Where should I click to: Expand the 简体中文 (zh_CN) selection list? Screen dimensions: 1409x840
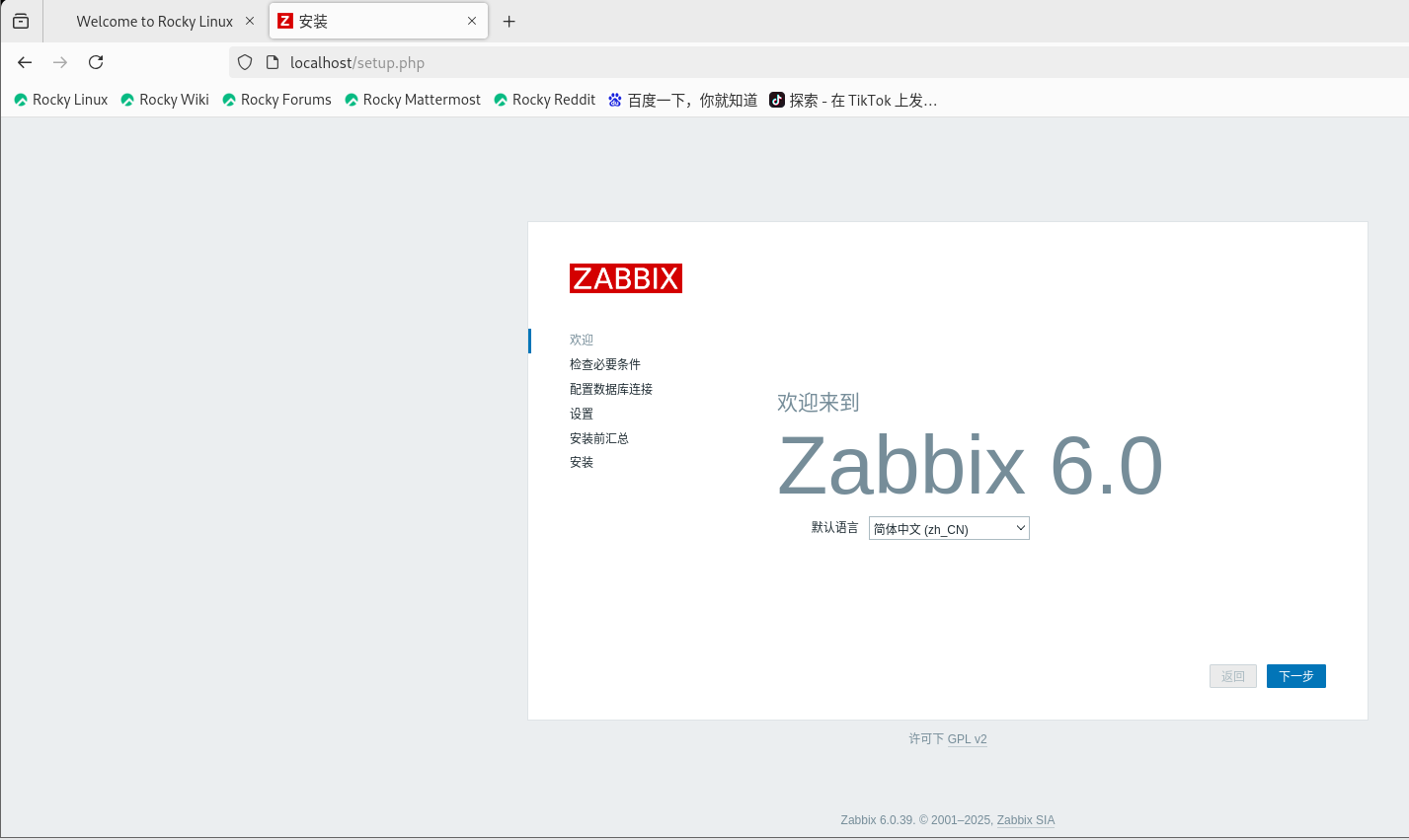[948, 528]
